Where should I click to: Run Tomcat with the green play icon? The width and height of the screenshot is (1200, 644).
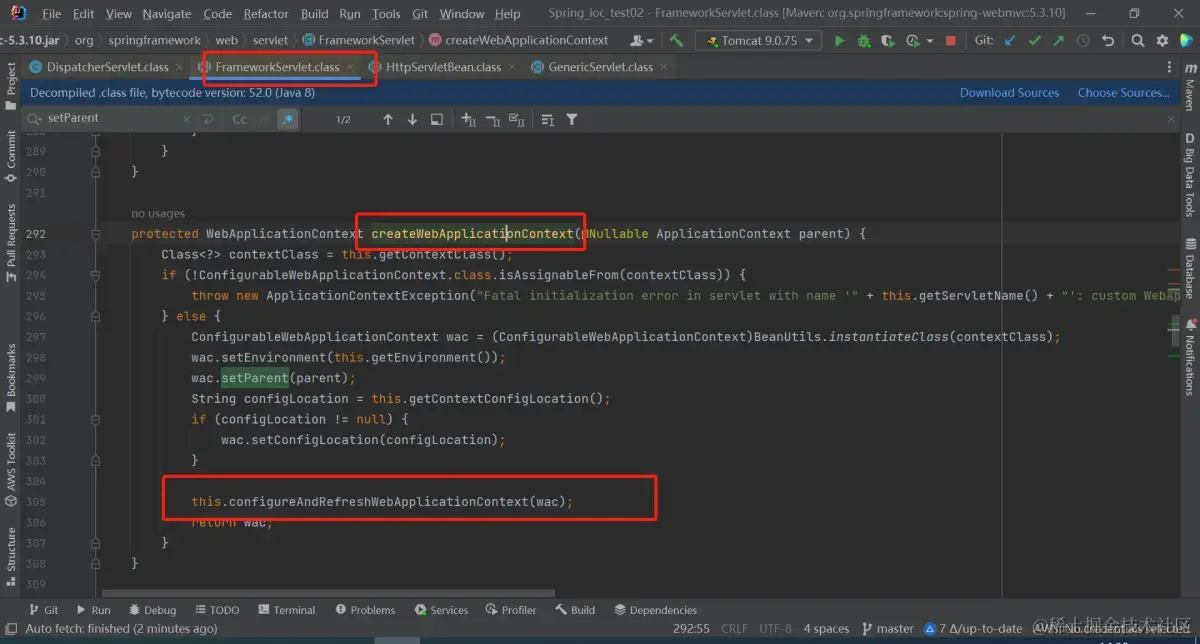pos(839,41)
